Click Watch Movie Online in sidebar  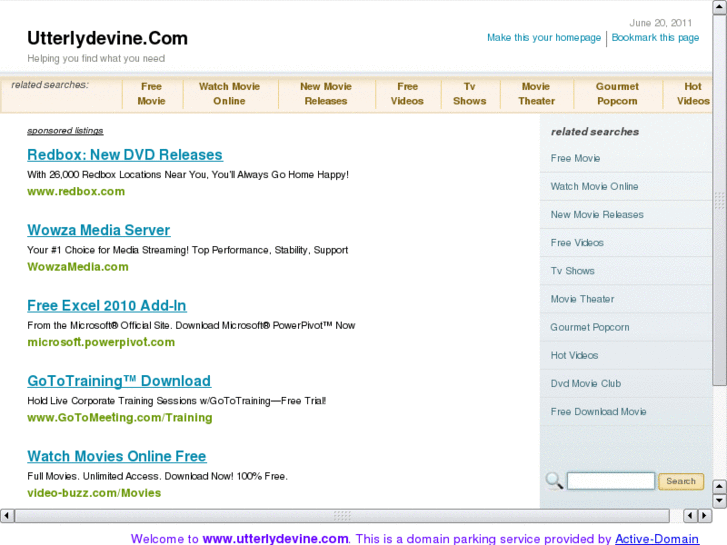pyautogui.click(x=594, y=186)
